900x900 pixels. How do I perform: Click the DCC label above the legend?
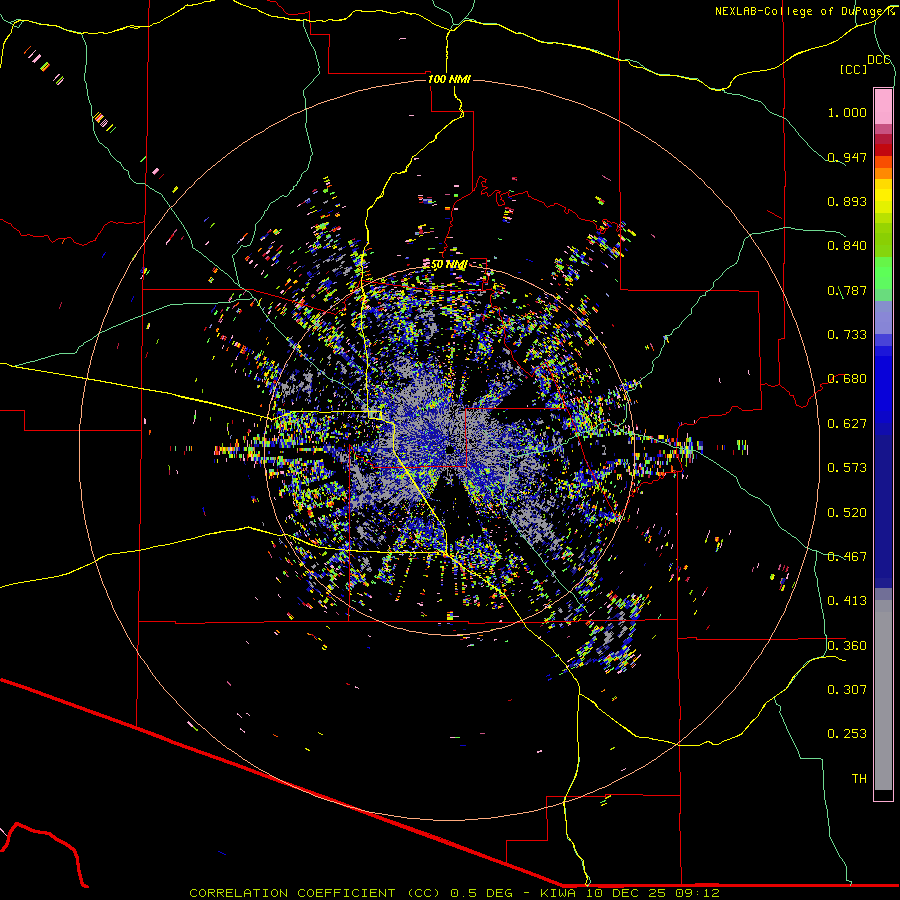coord(878,60)
